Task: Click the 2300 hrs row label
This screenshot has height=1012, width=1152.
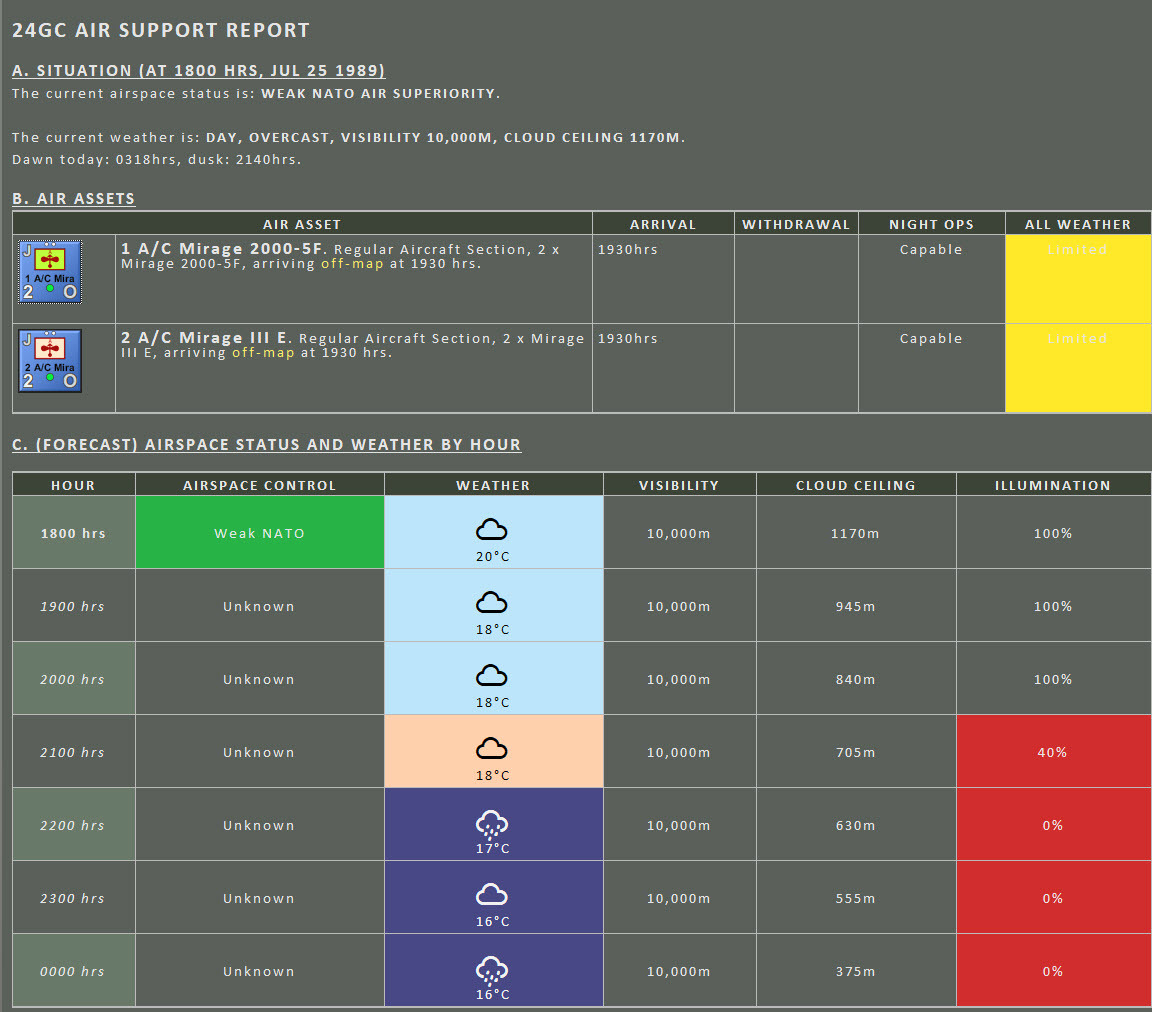Action: click(x=72, y=898)
